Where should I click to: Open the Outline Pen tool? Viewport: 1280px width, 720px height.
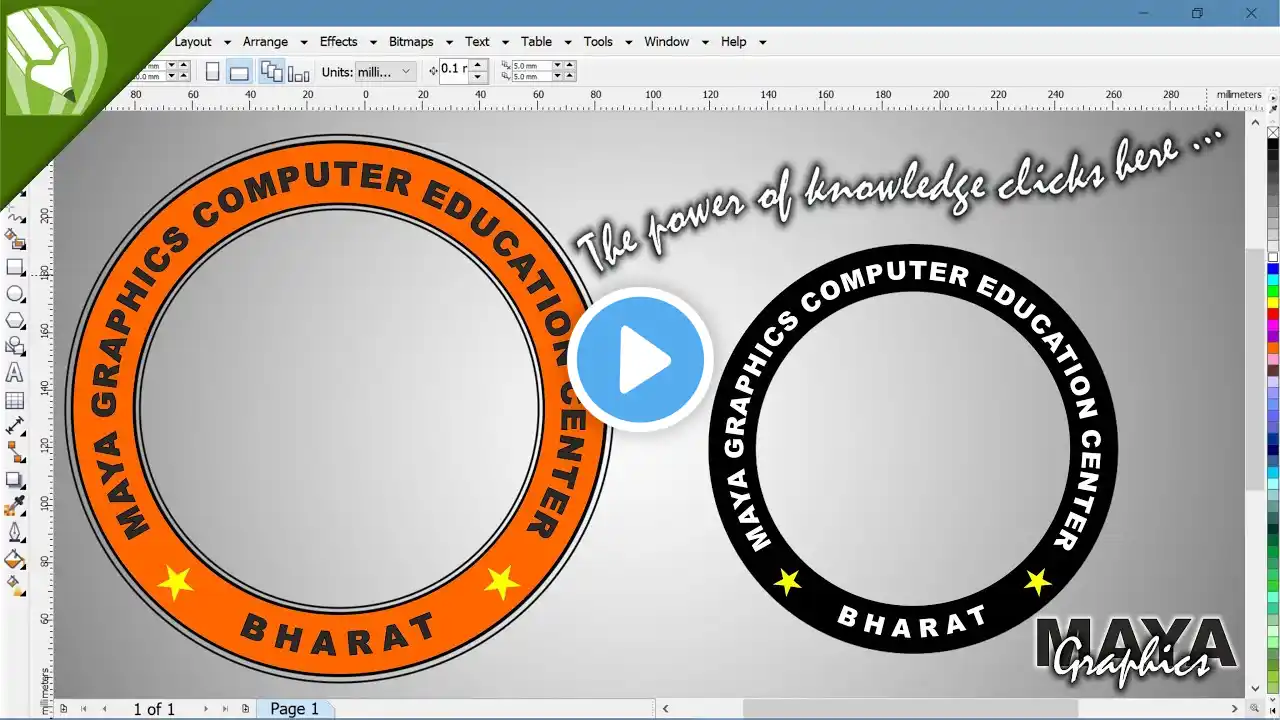(15, 533)
